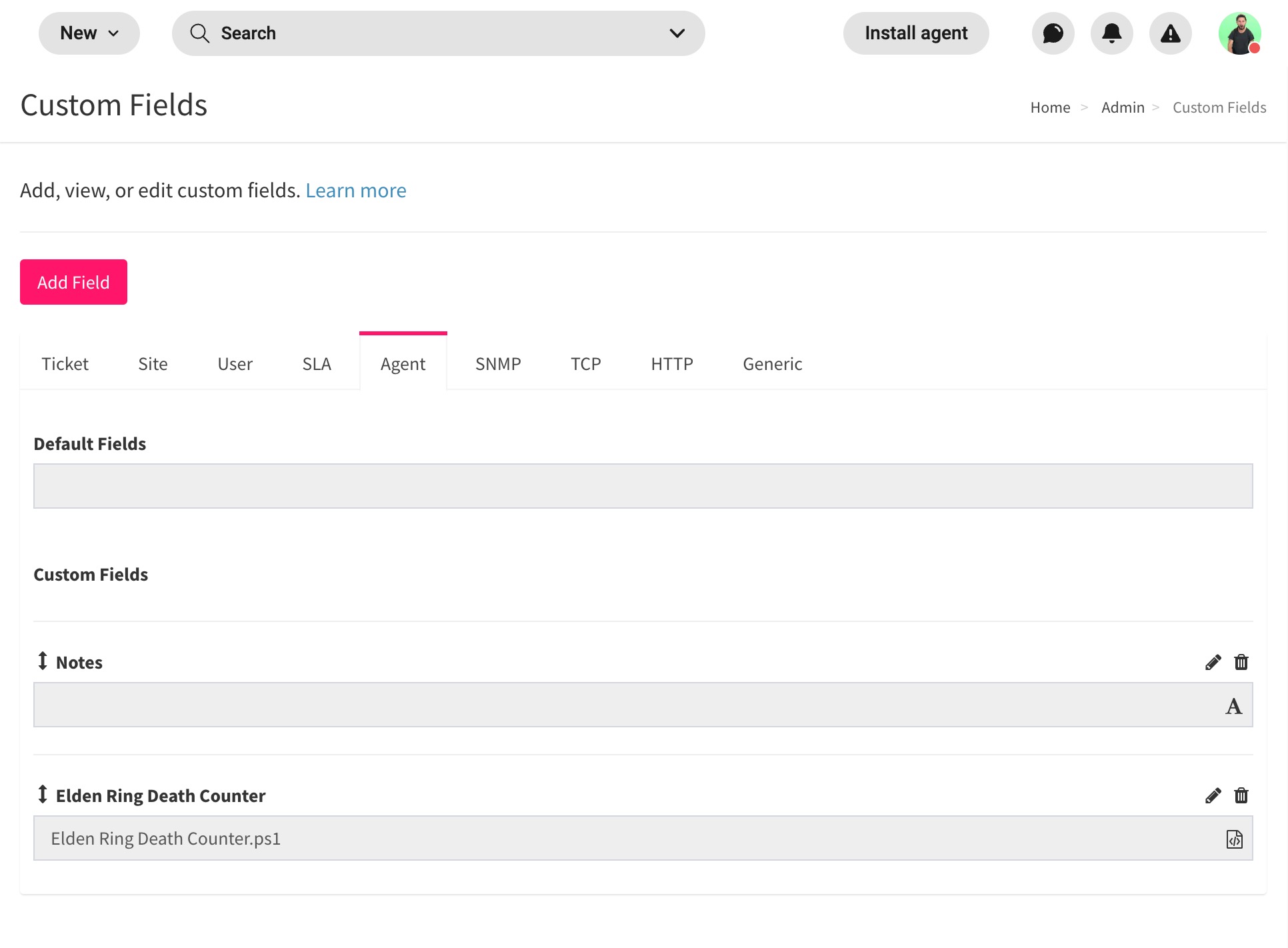
Task: Open the Learn more link
Action: coord(356,190)
